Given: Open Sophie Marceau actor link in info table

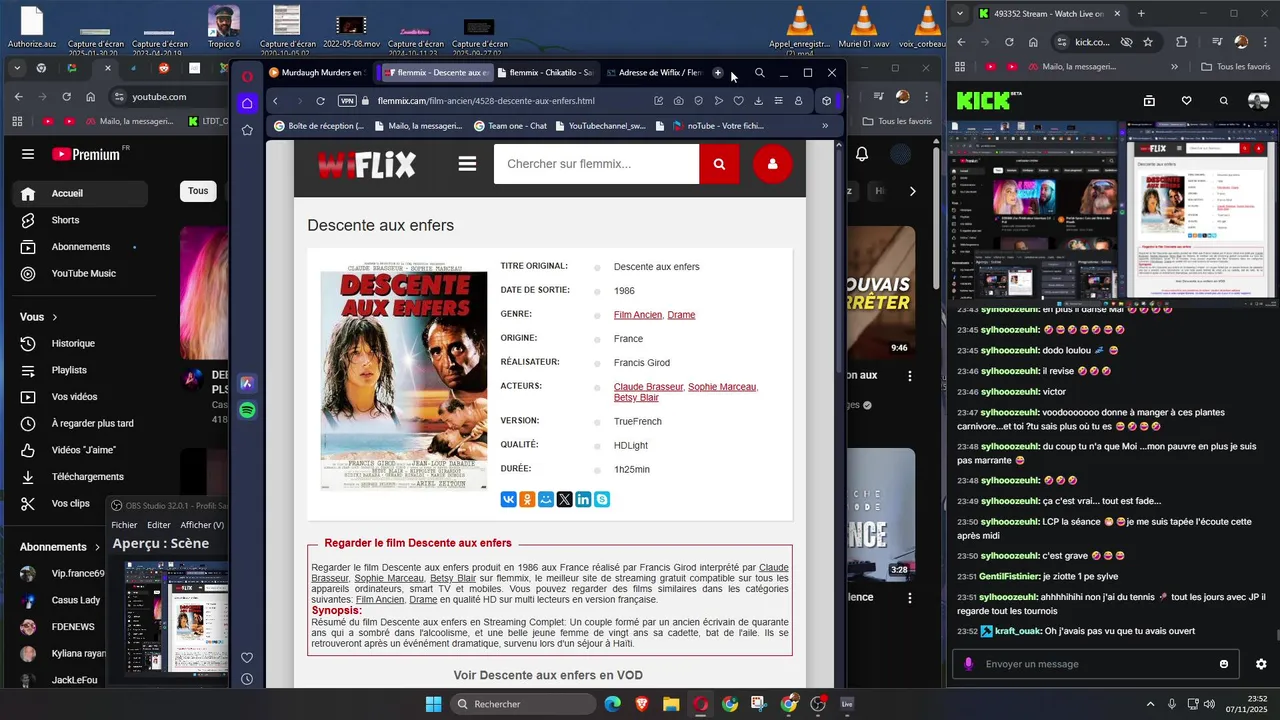Looking at the screenshot, I should [x=722, y=387].
